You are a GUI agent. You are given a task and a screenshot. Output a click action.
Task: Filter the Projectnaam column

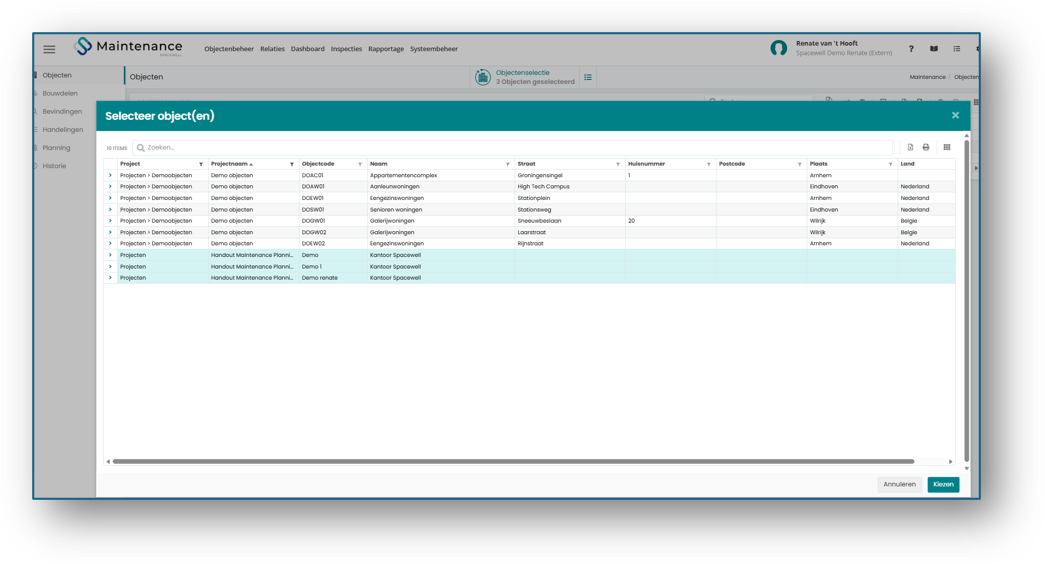click(x=291, y=164)
